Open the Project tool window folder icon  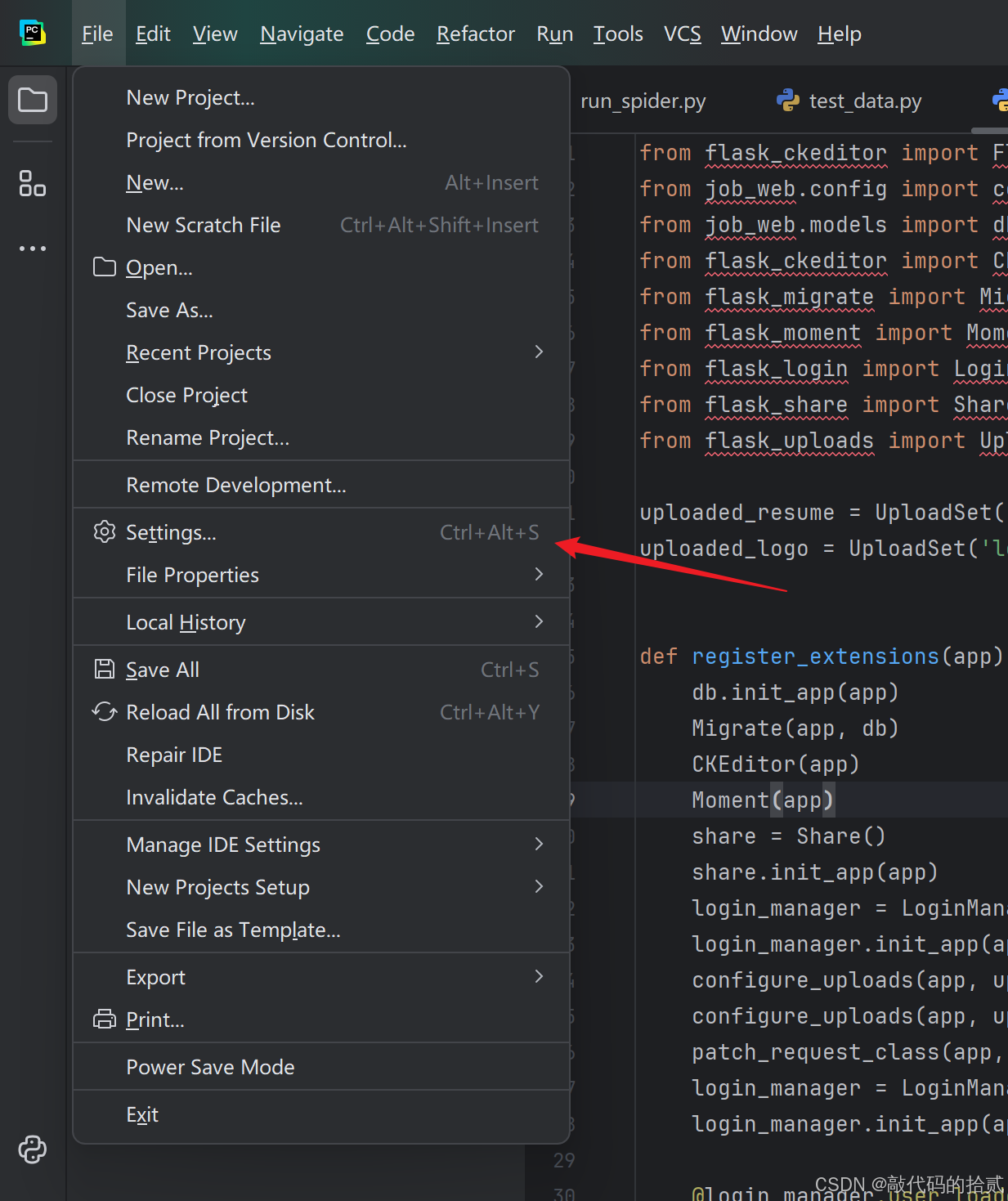click(x=33, y=100)
